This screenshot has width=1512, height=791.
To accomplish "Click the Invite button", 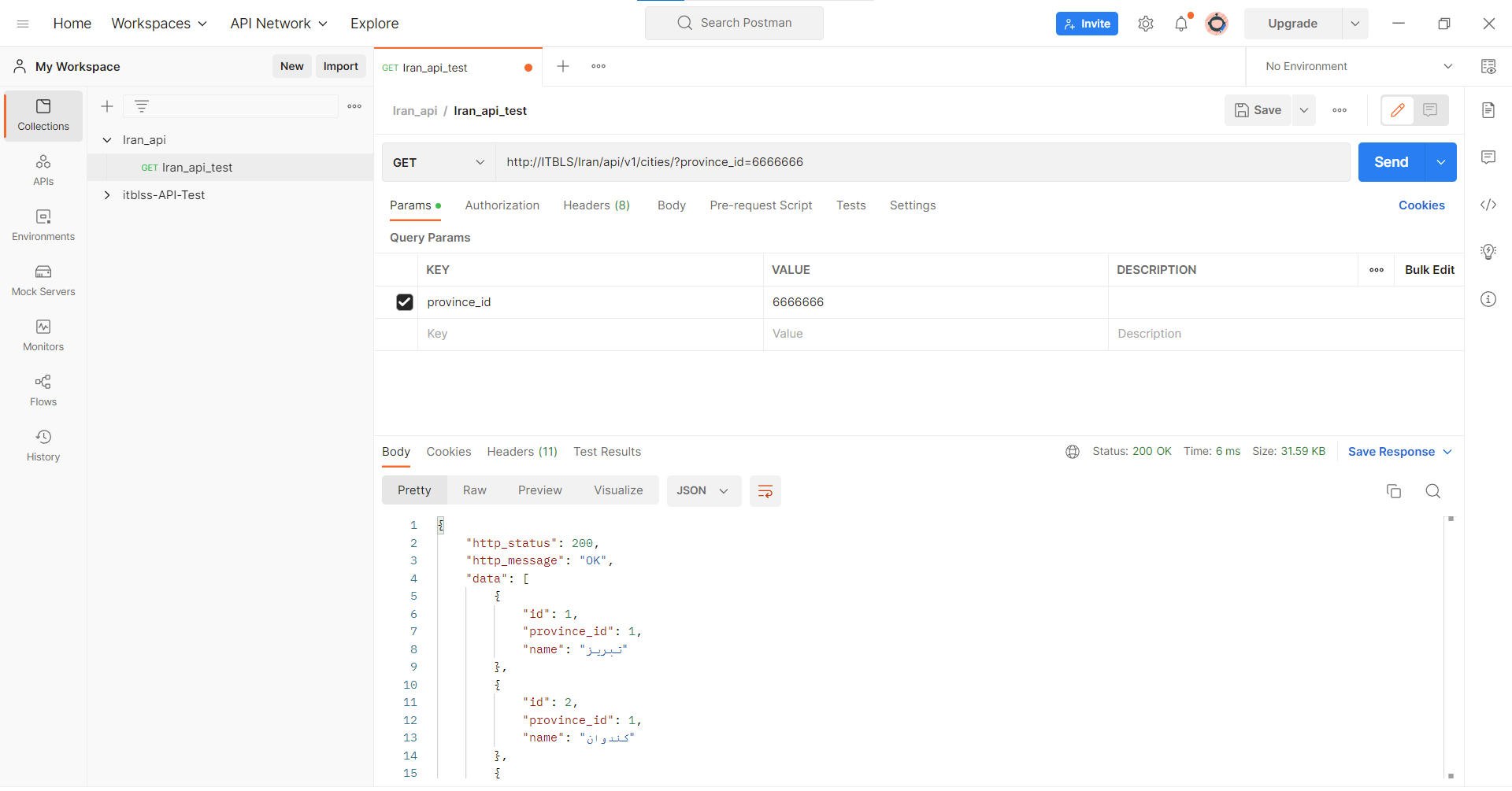I will pyautogui.click(x=1087, y=24).
